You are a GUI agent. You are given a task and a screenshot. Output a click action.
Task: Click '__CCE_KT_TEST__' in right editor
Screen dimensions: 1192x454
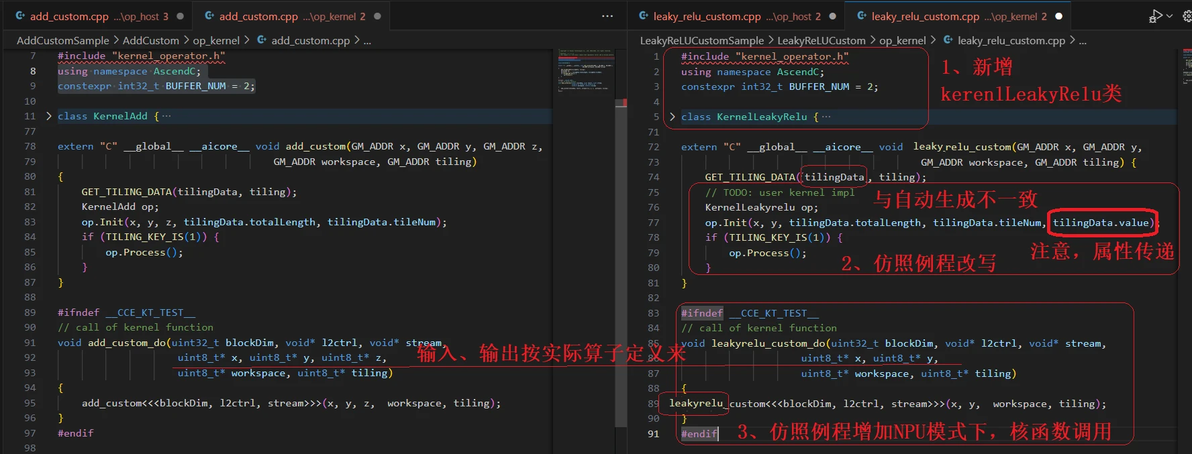[773, 313]
